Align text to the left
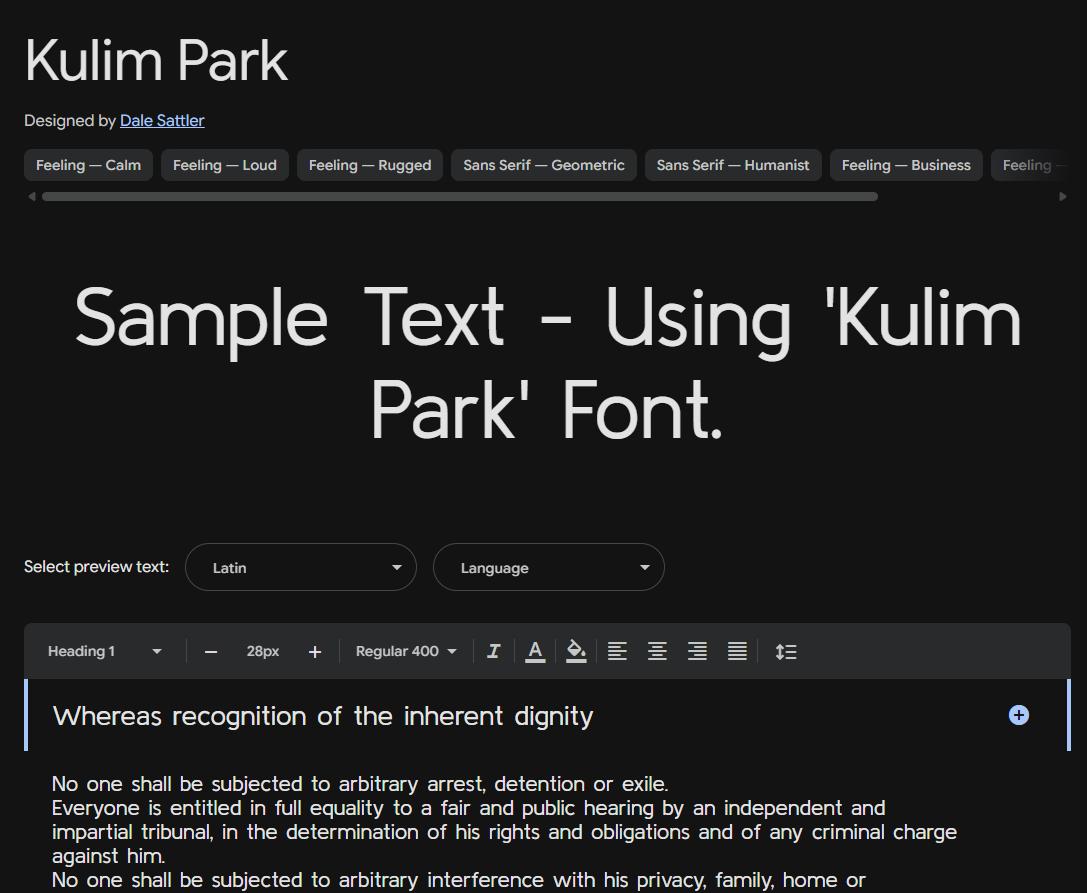 tap(617, 651)
